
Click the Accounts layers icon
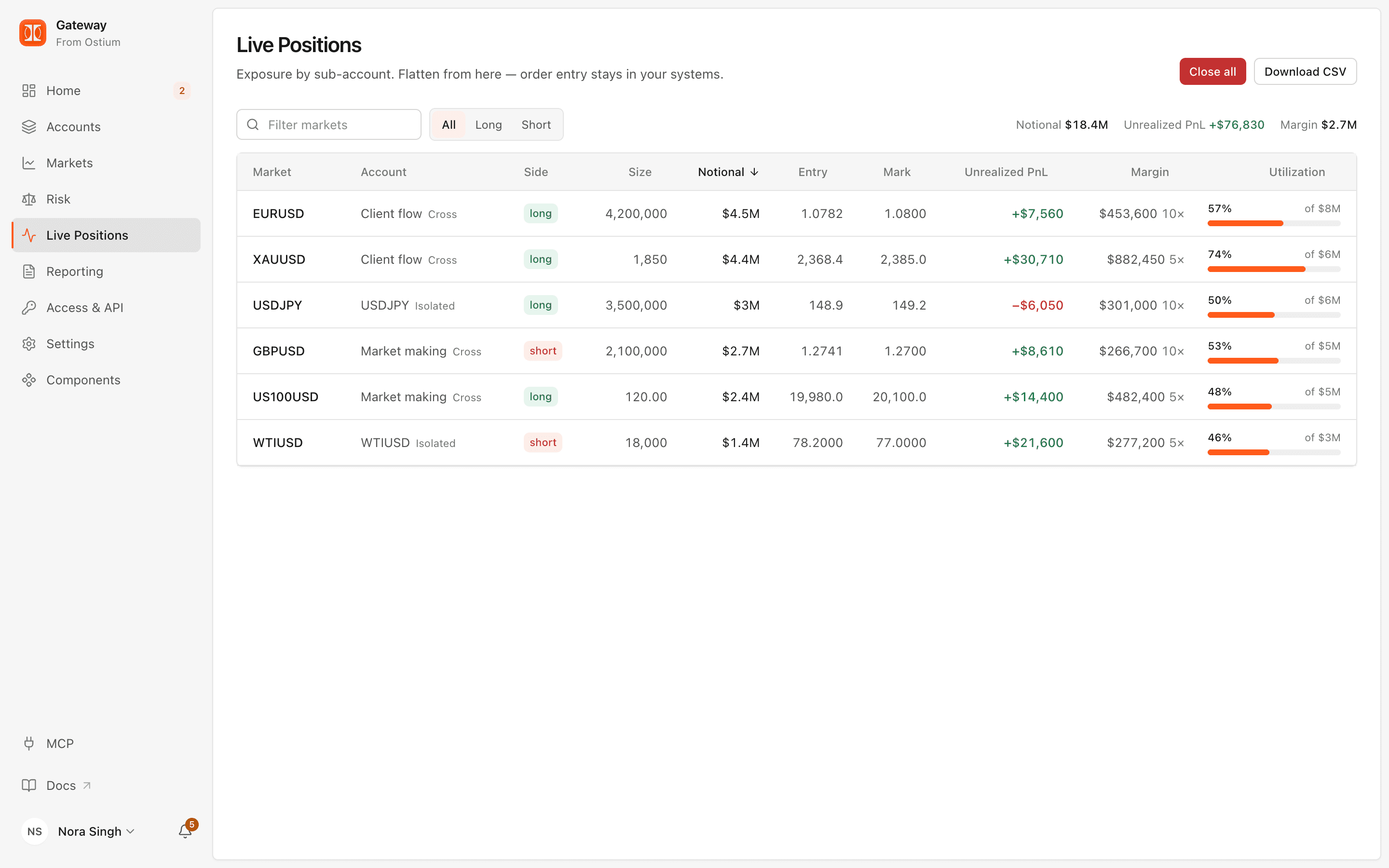click(29, 127)
